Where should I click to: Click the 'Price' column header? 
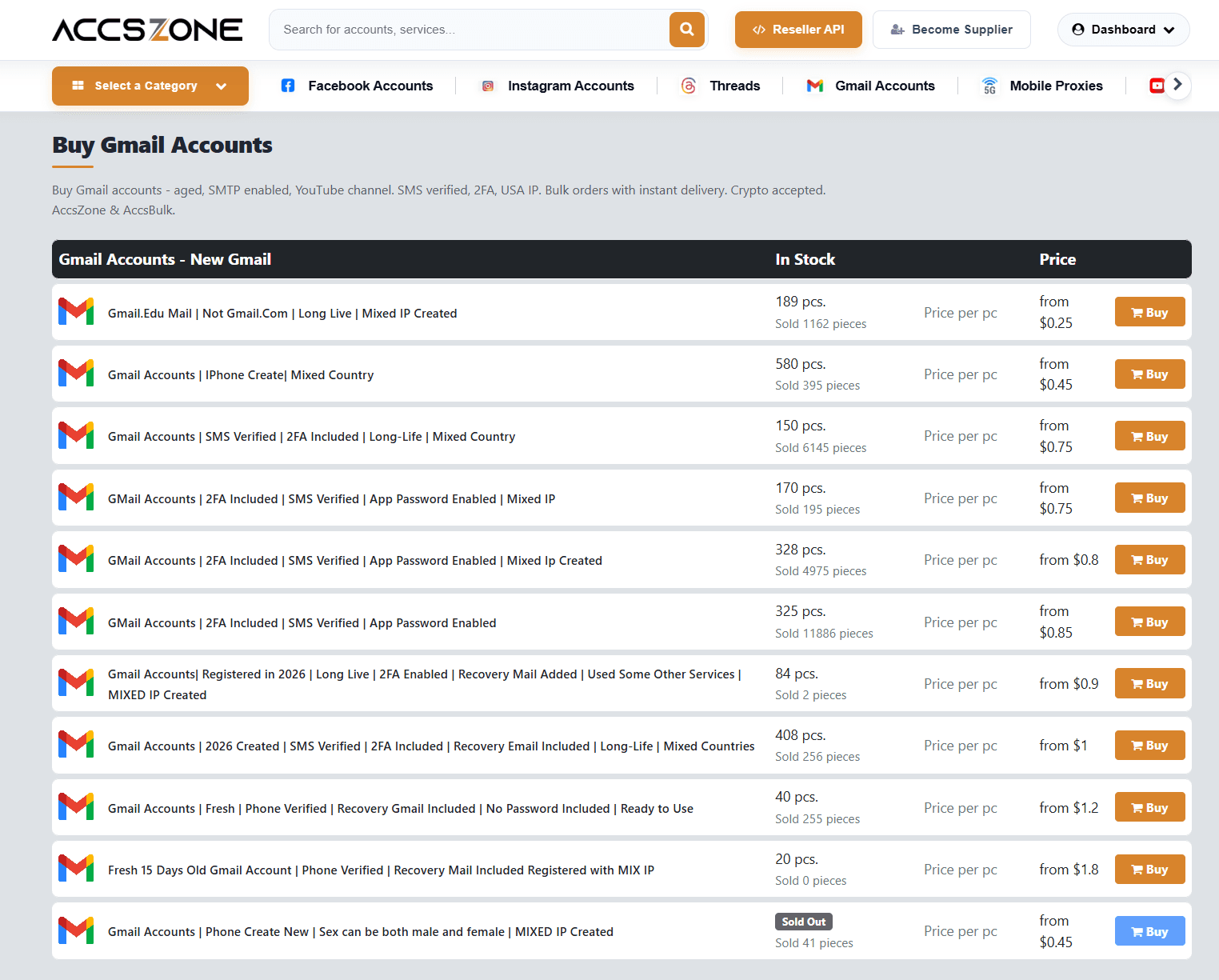click(x=1057, y=259)
